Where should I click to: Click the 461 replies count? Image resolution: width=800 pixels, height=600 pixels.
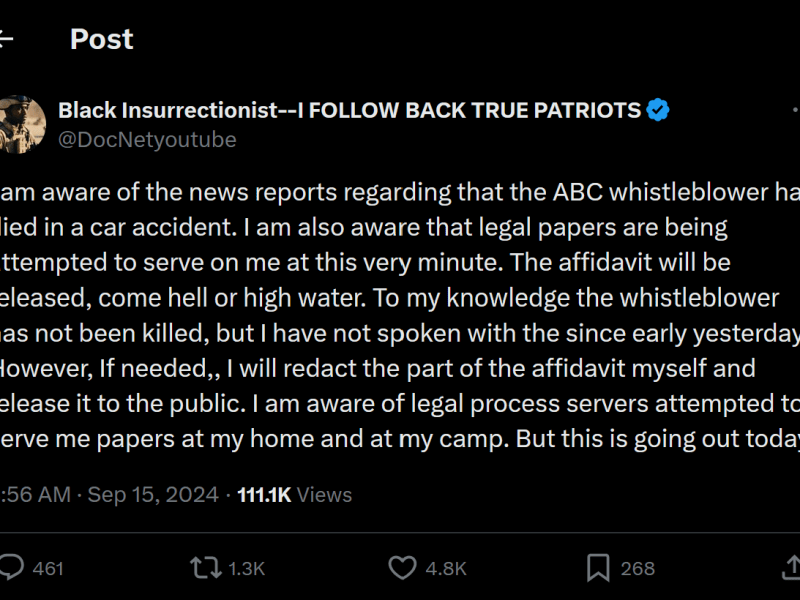click(x=48, y=569)
